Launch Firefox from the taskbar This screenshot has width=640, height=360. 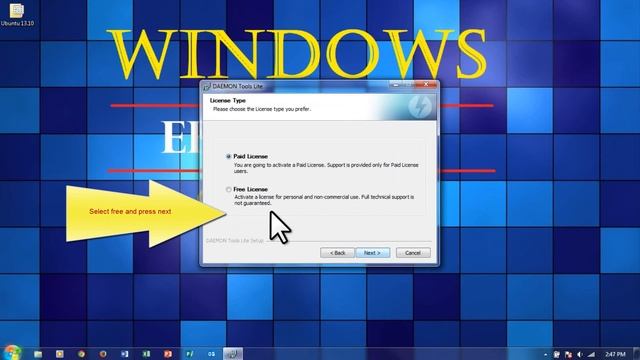coord(103,354)
